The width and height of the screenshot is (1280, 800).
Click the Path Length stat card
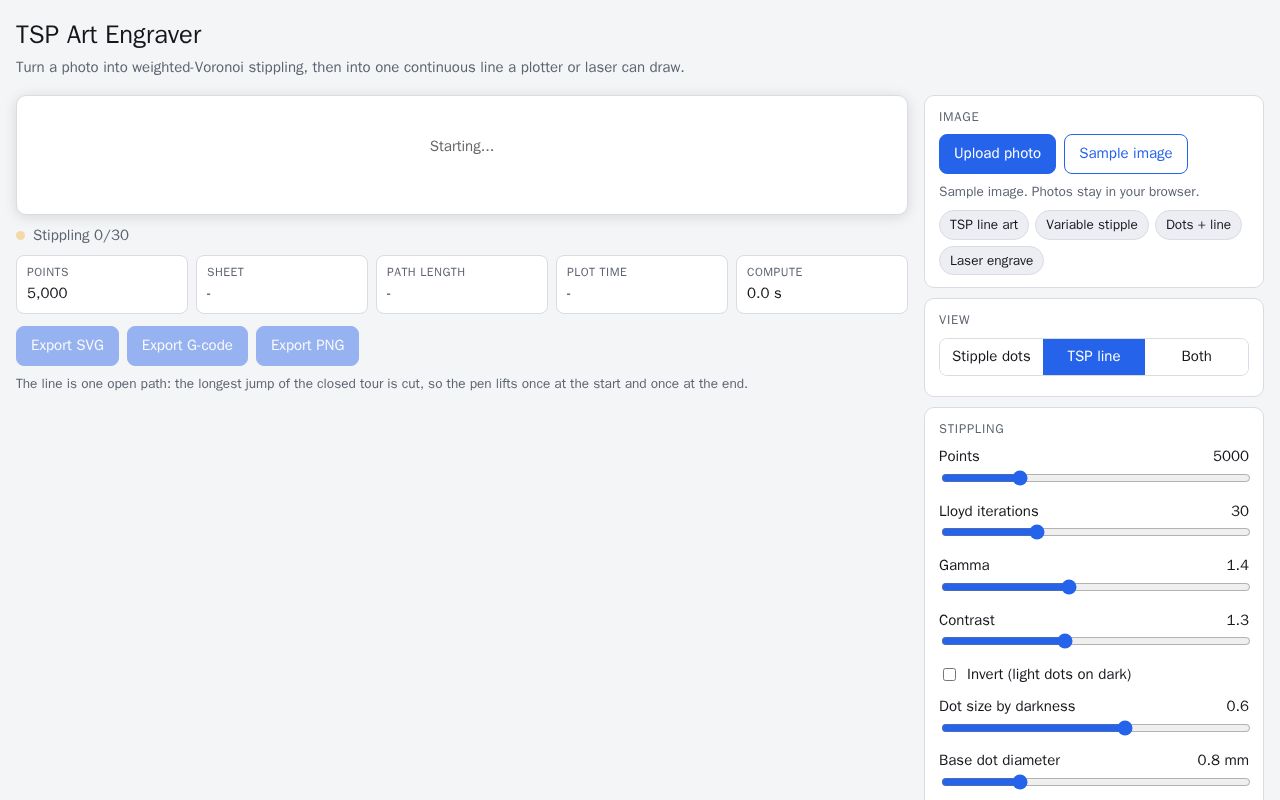tap(462, 284)
